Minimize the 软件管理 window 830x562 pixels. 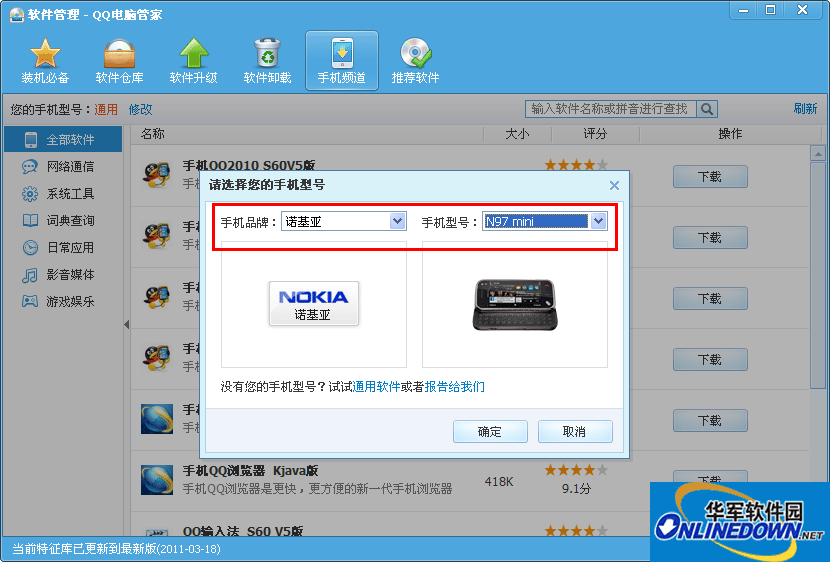[x=744, y=10]
